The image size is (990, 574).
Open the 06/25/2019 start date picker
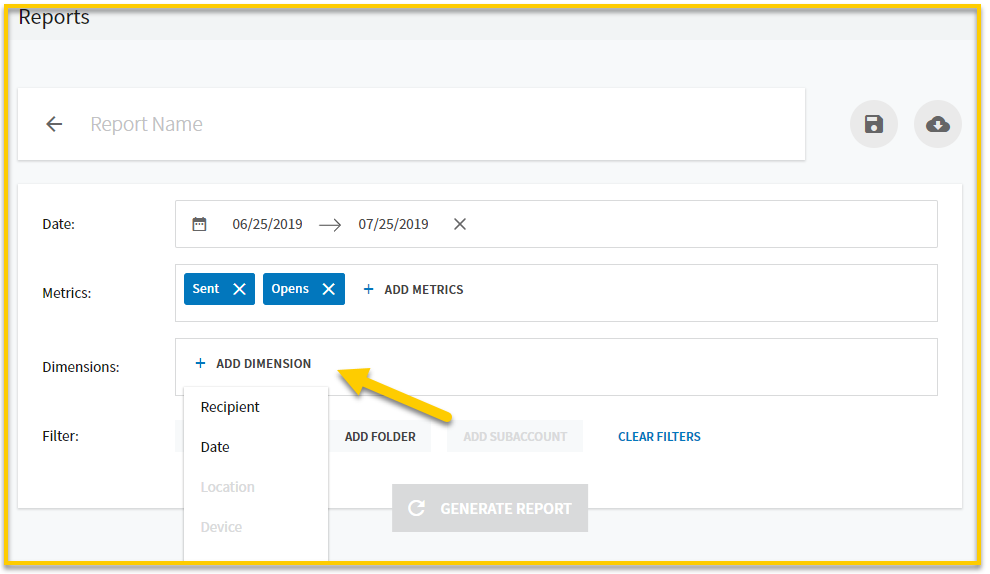tap(267, 224)
